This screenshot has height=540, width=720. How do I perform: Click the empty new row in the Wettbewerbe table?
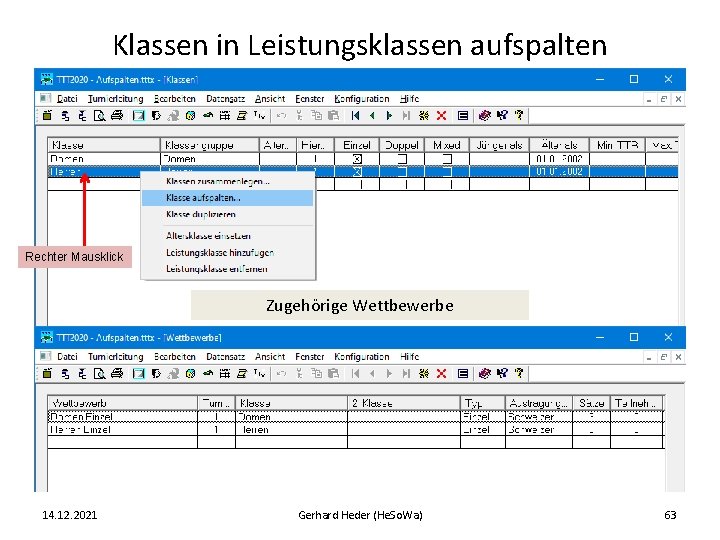point(356,442)
